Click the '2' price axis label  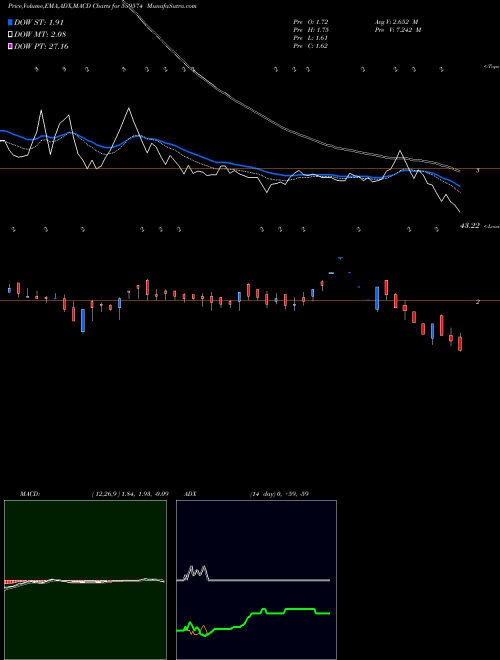(478, 302)
